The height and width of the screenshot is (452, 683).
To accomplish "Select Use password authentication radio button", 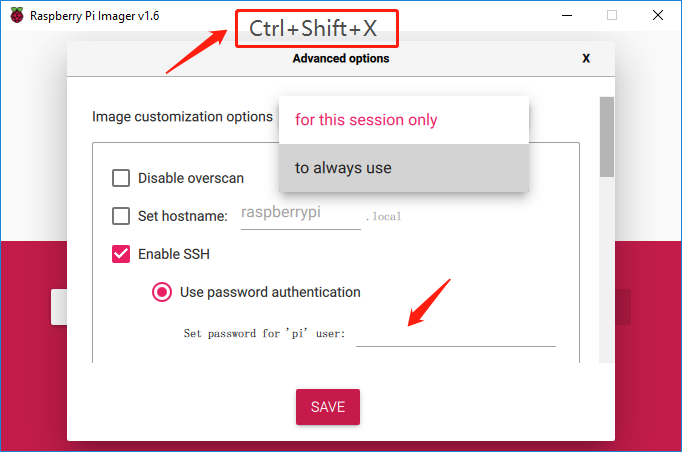I will pyautogui.click(x=161, y=292).
